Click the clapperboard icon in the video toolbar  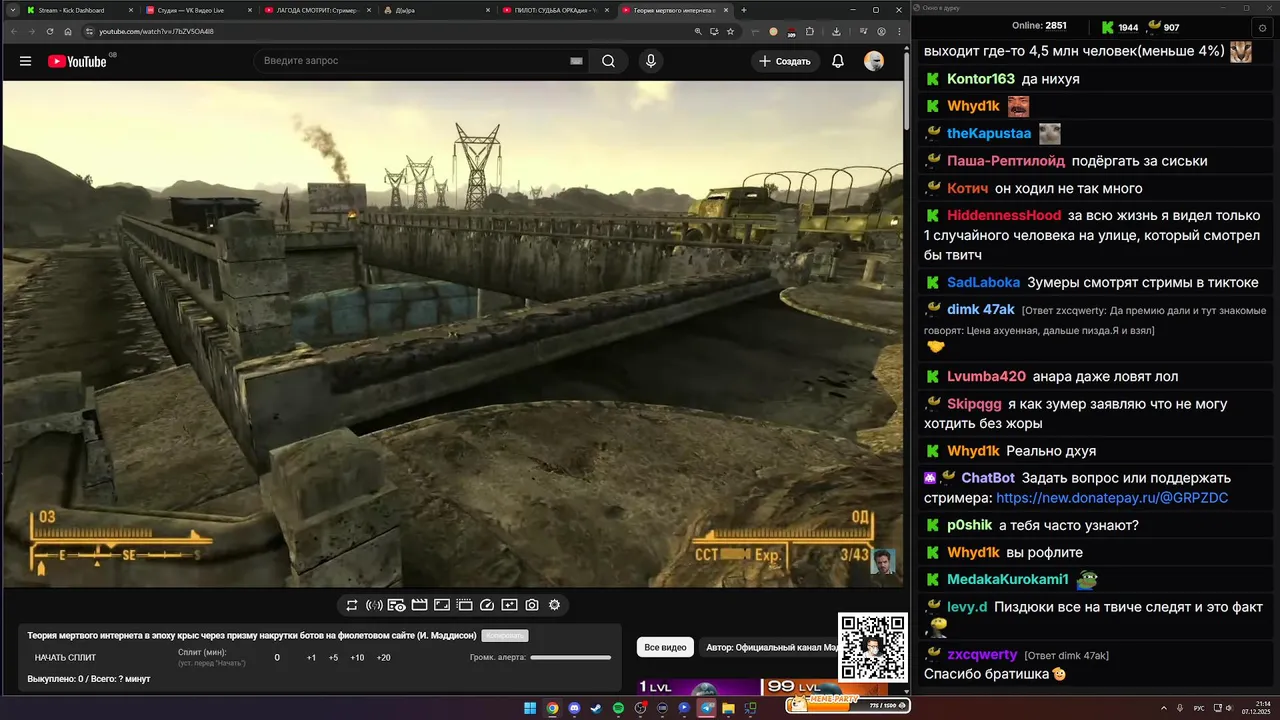pos(420,605)
